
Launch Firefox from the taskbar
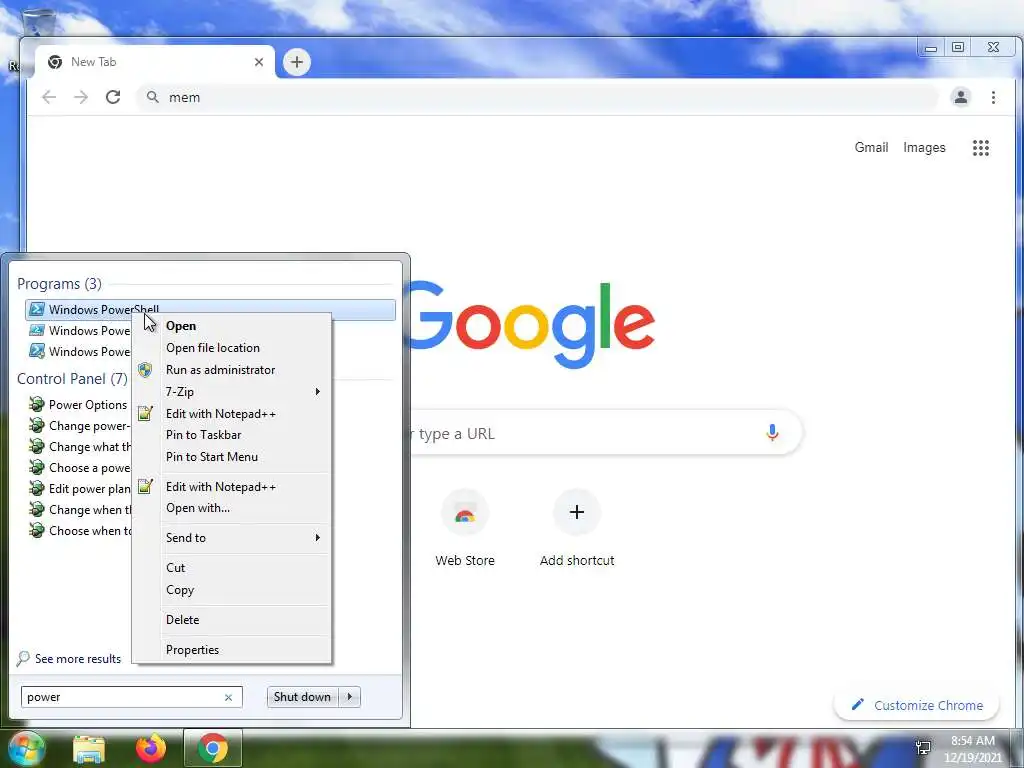click(151, 749)
